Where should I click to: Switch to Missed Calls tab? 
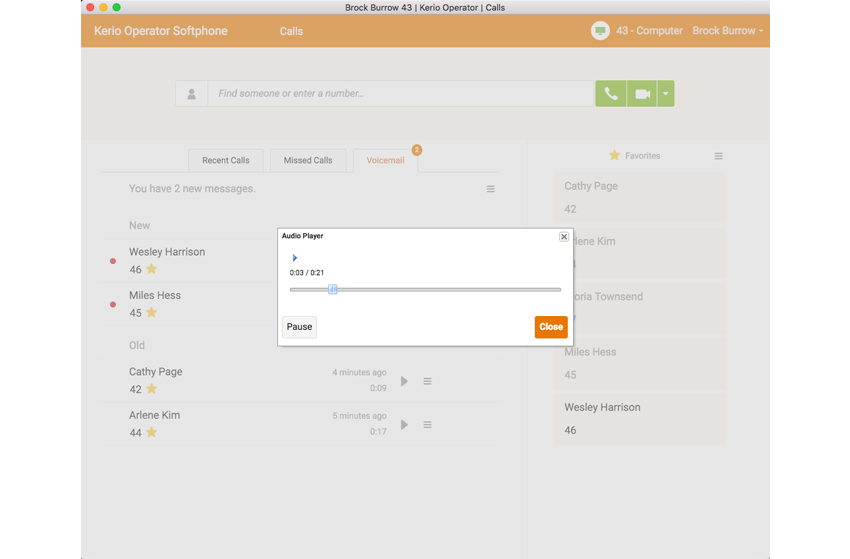[308, 160]
